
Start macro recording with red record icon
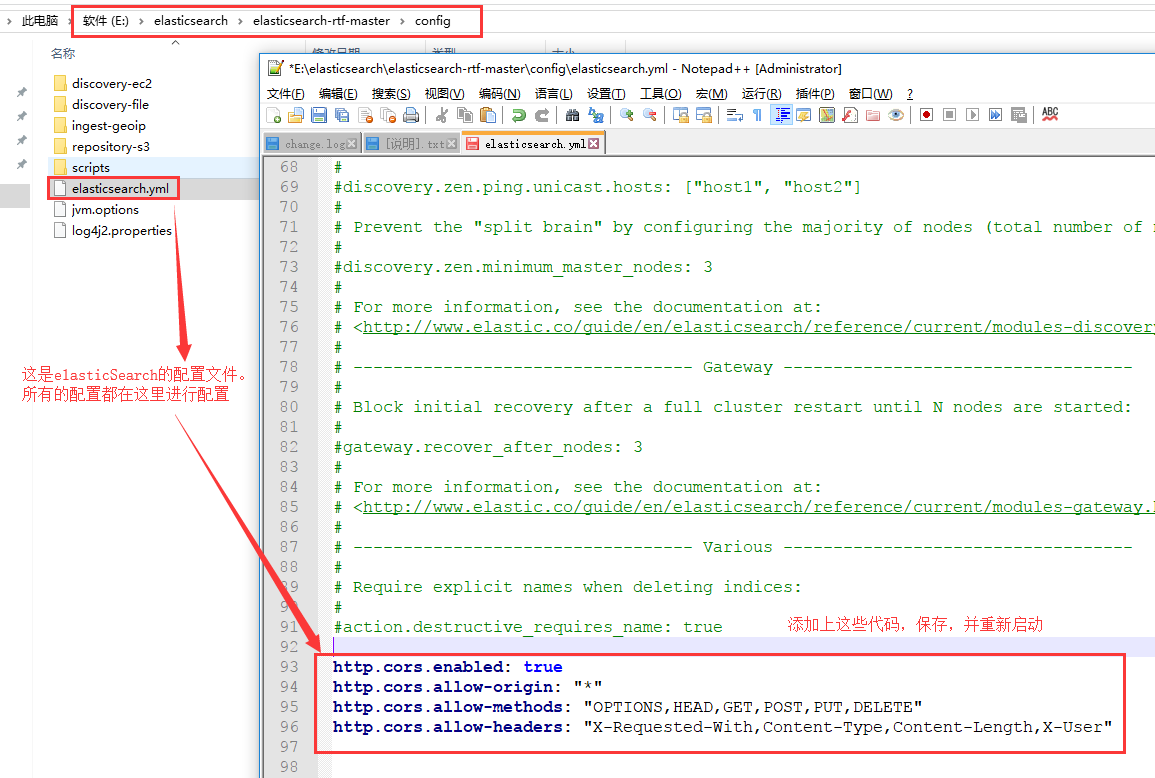926,115
